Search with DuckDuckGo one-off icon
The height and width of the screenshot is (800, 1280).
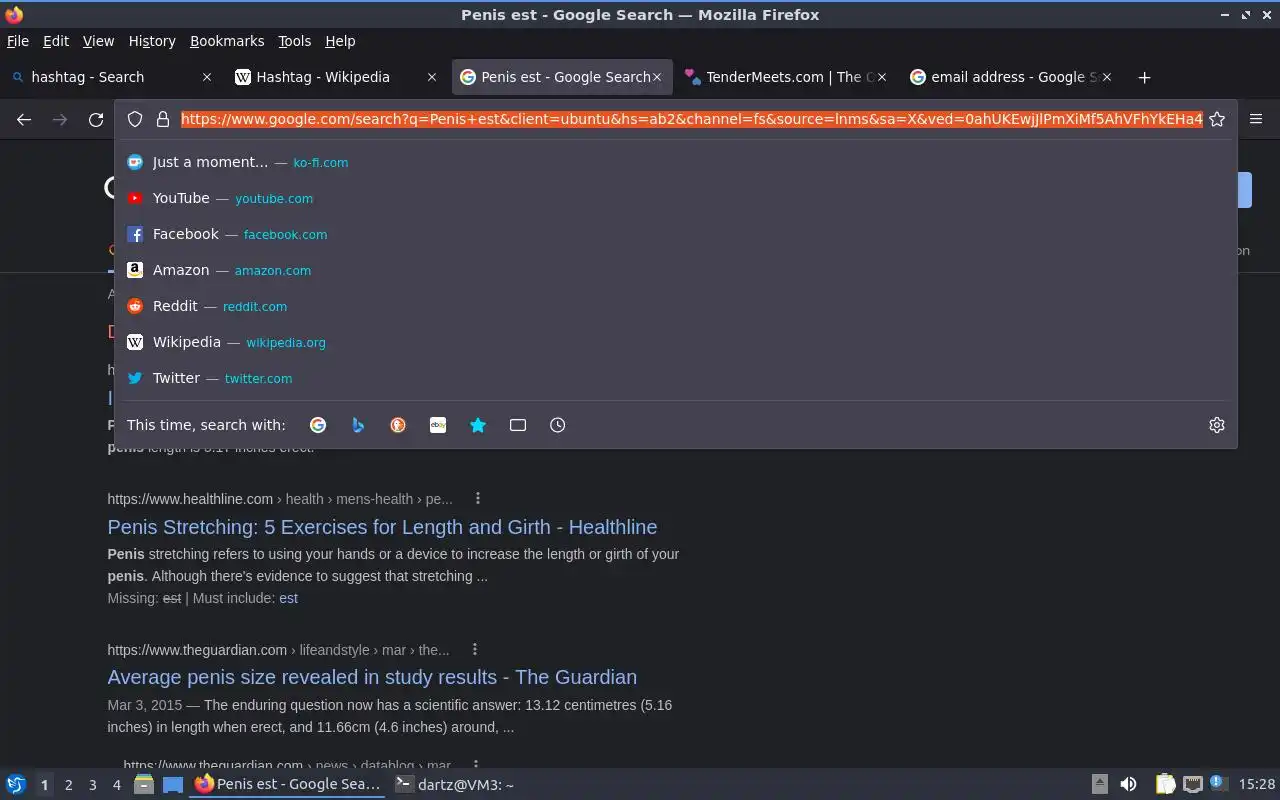tap(398, 425)
